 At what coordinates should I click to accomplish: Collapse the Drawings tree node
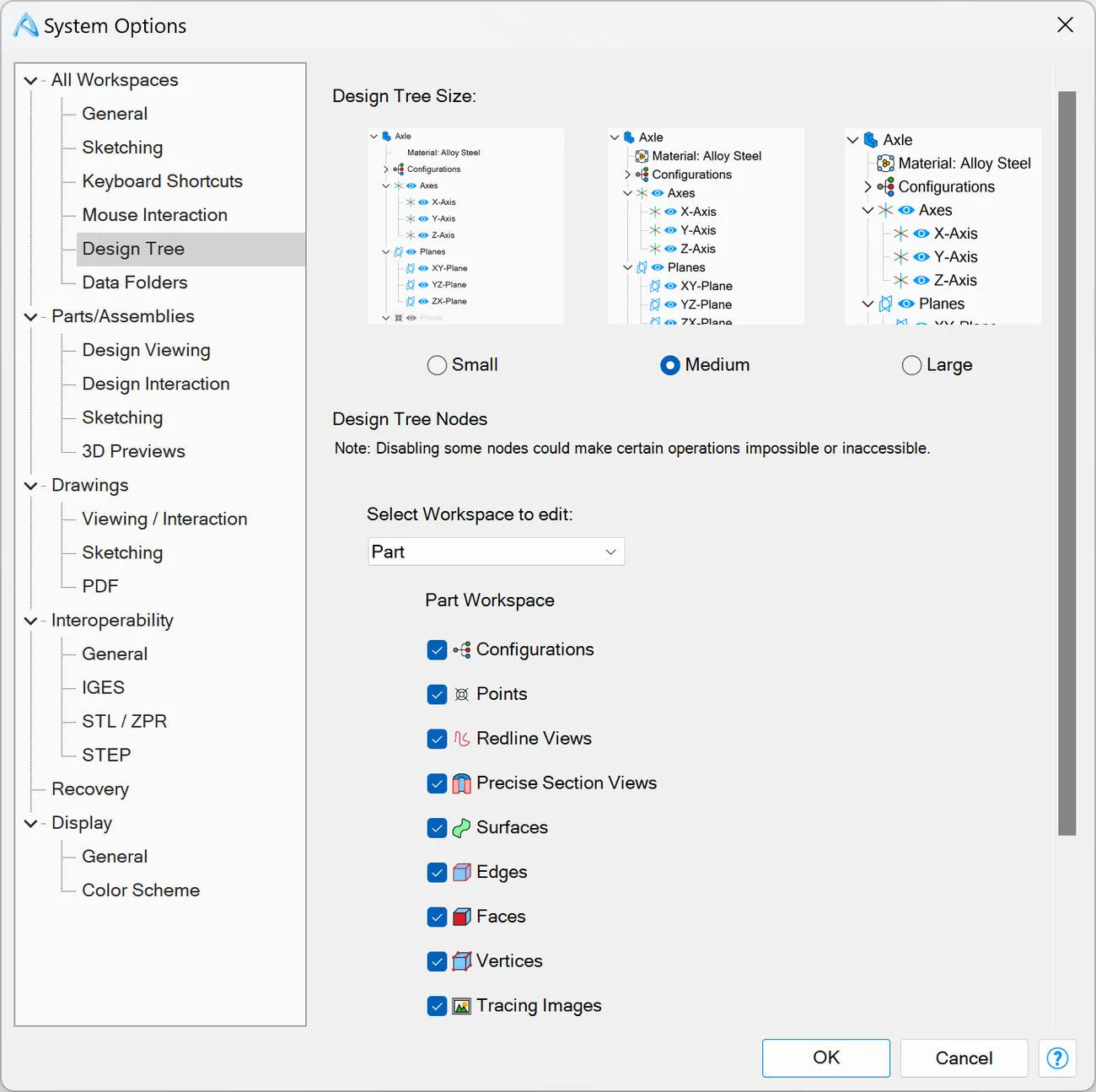tap(31, 486)
